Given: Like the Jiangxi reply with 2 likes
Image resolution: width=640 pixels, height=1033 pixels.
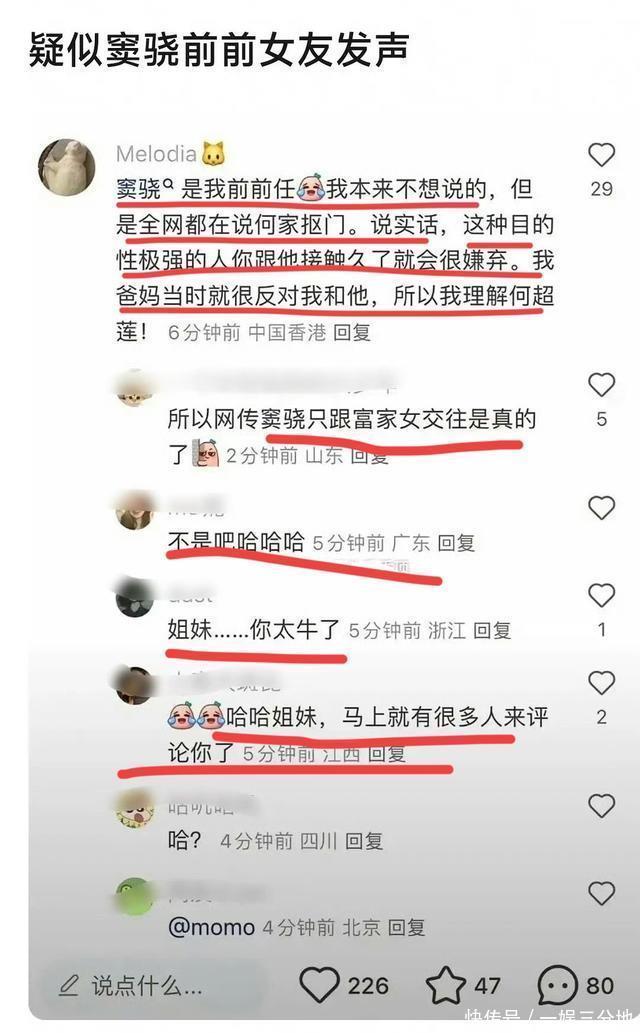Looking at the screenshot, I should [x=601, y=683].
